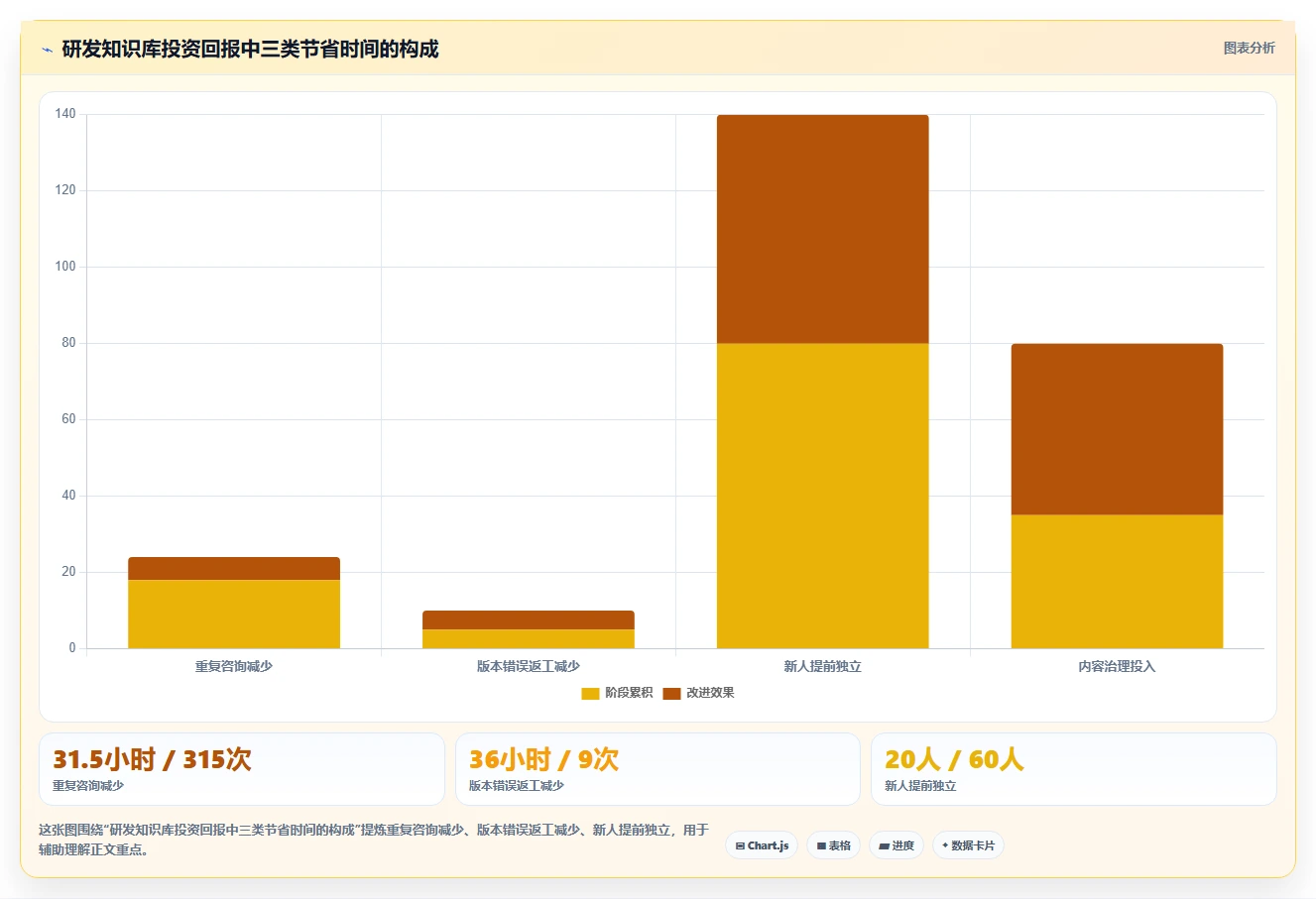The image size is (1316, 899).
Task: Click the 新人提前独立 x-axis label
Action: [x=823, y=666]
